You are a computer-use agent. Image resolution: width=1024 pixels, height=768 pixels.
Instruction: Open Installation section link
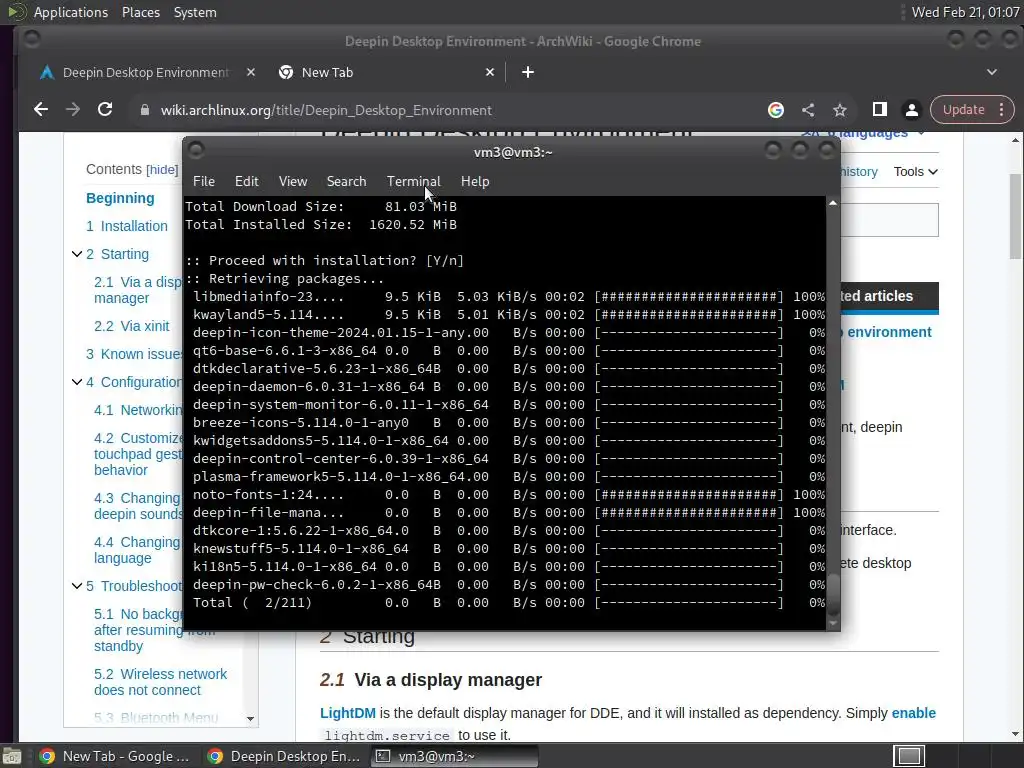[127, 226]
